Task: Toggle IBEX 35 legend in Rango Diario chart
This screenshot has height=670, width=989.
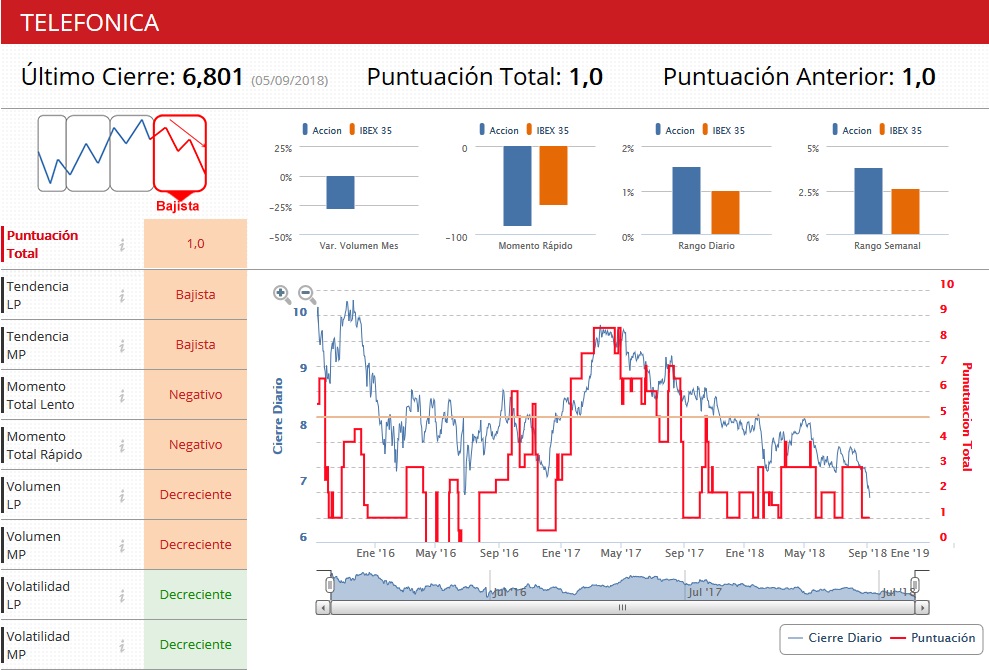Action: (x=723, y=130)
